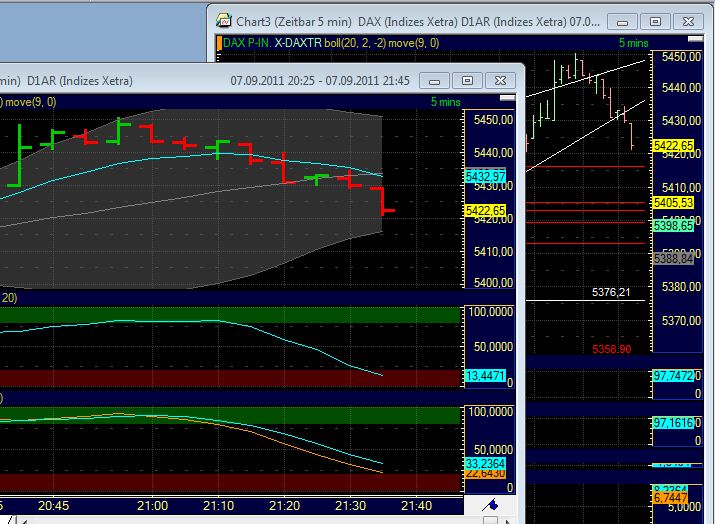Click the '5 mins' label in D1AR window
The image size is (715, 524).
tap(446, 102)
